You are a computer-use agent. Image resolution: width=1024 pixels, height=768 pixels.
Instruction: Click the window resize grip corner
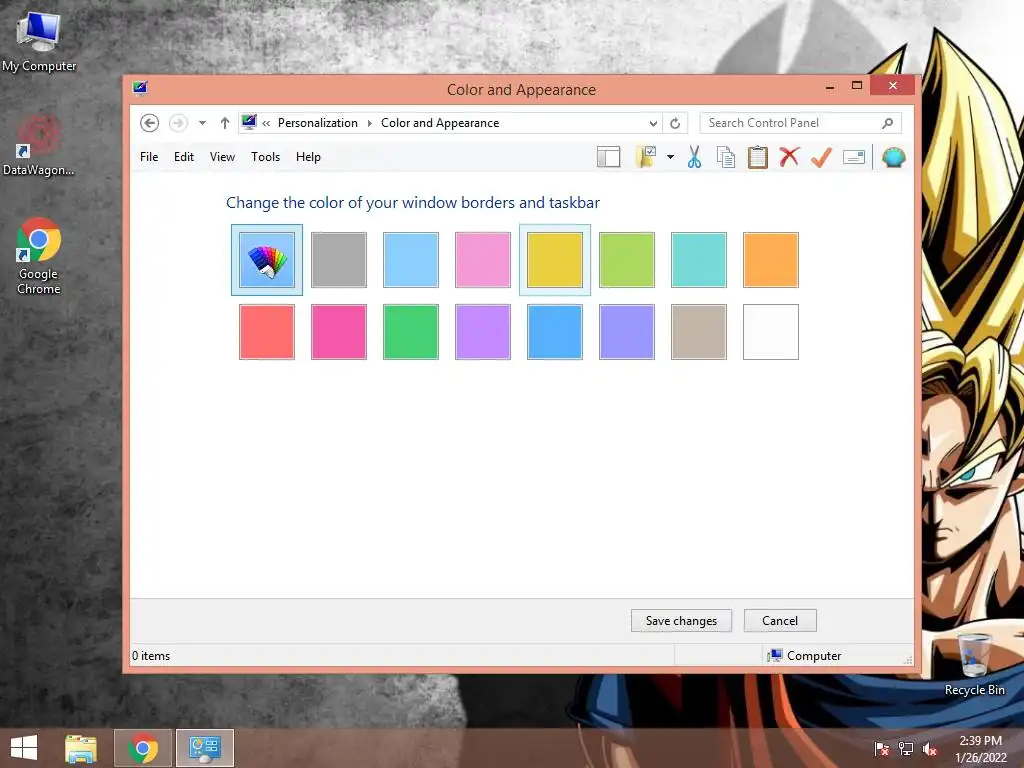coord(908,660)
